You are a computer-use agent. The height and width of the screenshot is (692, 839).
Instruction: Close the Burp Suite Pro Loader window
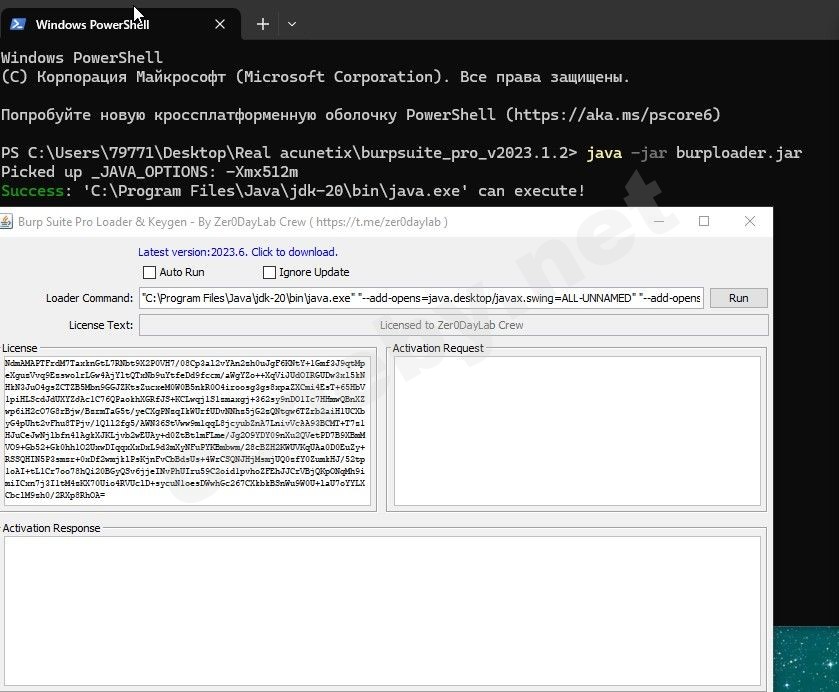(750, 221)
